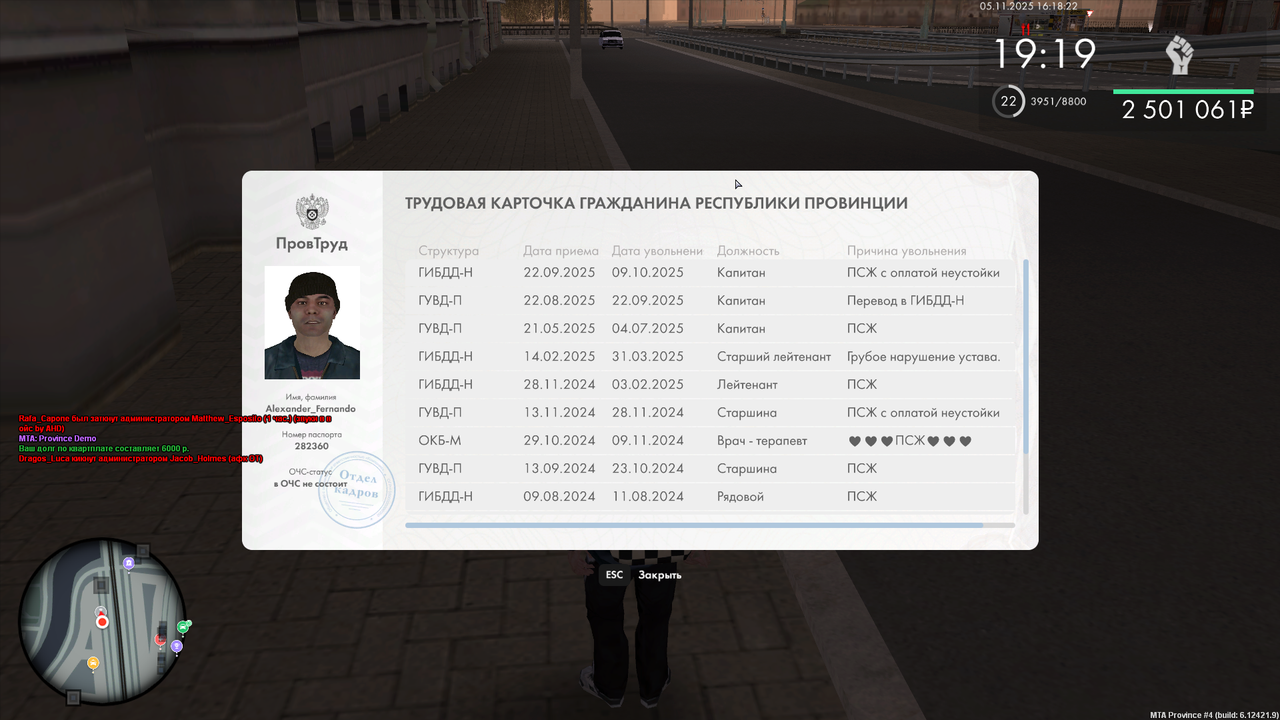Click hire date 13.09.2024
The width and height of the screenshot is (1280, 720).
pos(559,468)
